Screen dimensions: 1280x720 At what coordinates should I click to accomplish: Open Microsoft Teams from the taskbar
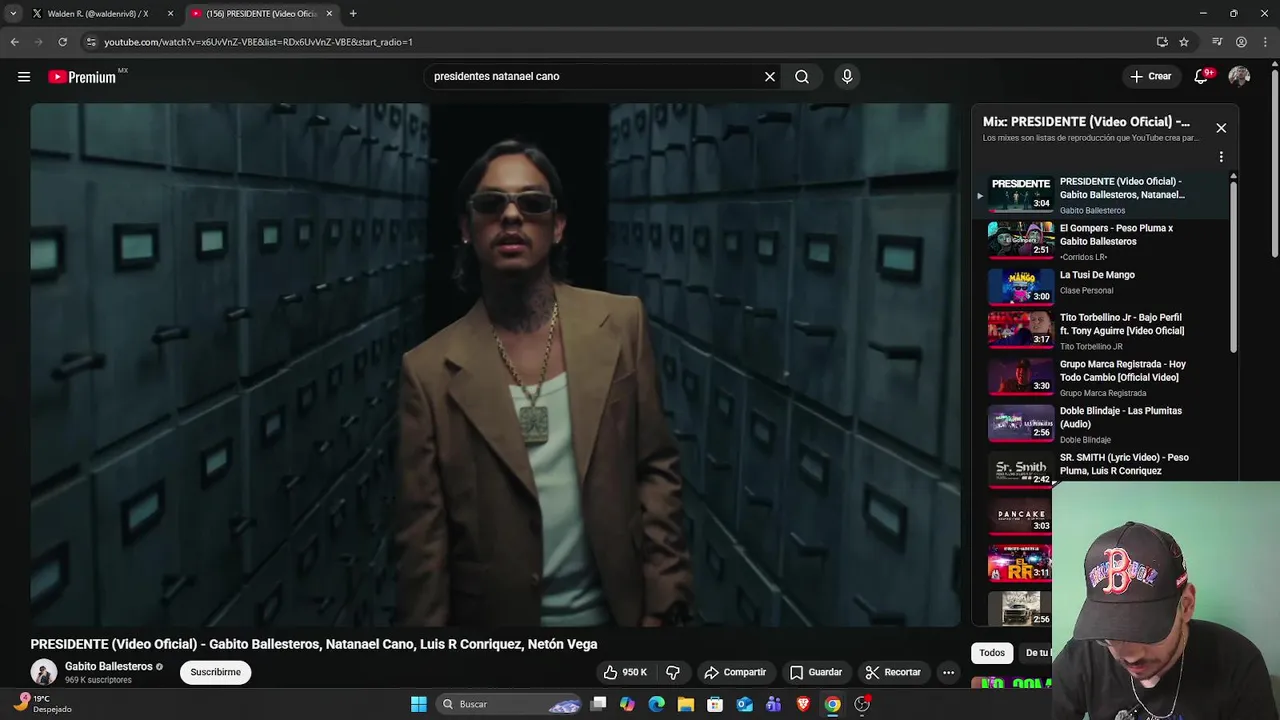[x=773, y=704]
